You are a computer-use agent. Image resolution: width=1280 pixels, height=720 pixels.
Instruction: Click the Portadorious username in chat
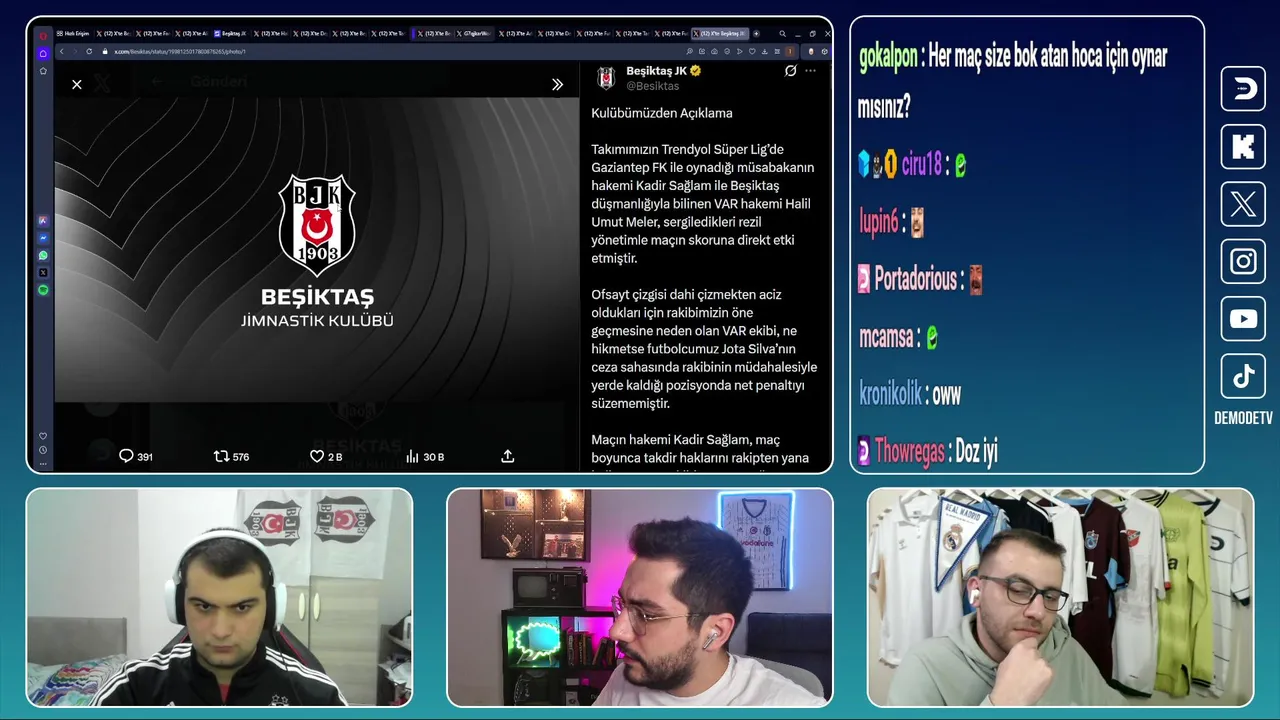point(916,279)
